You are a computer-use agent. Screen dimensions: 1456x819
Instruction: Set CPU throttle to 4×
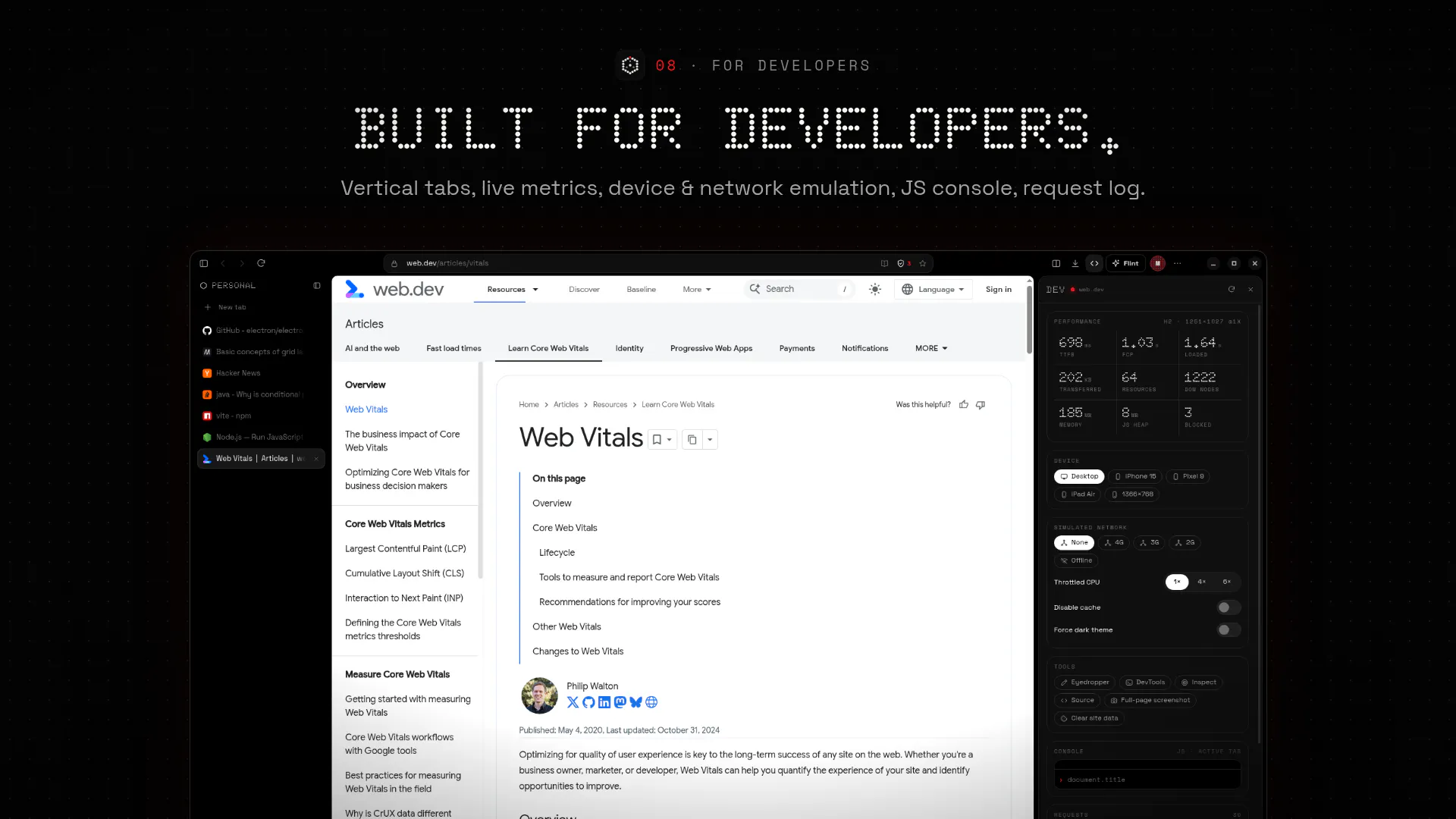1202,582
